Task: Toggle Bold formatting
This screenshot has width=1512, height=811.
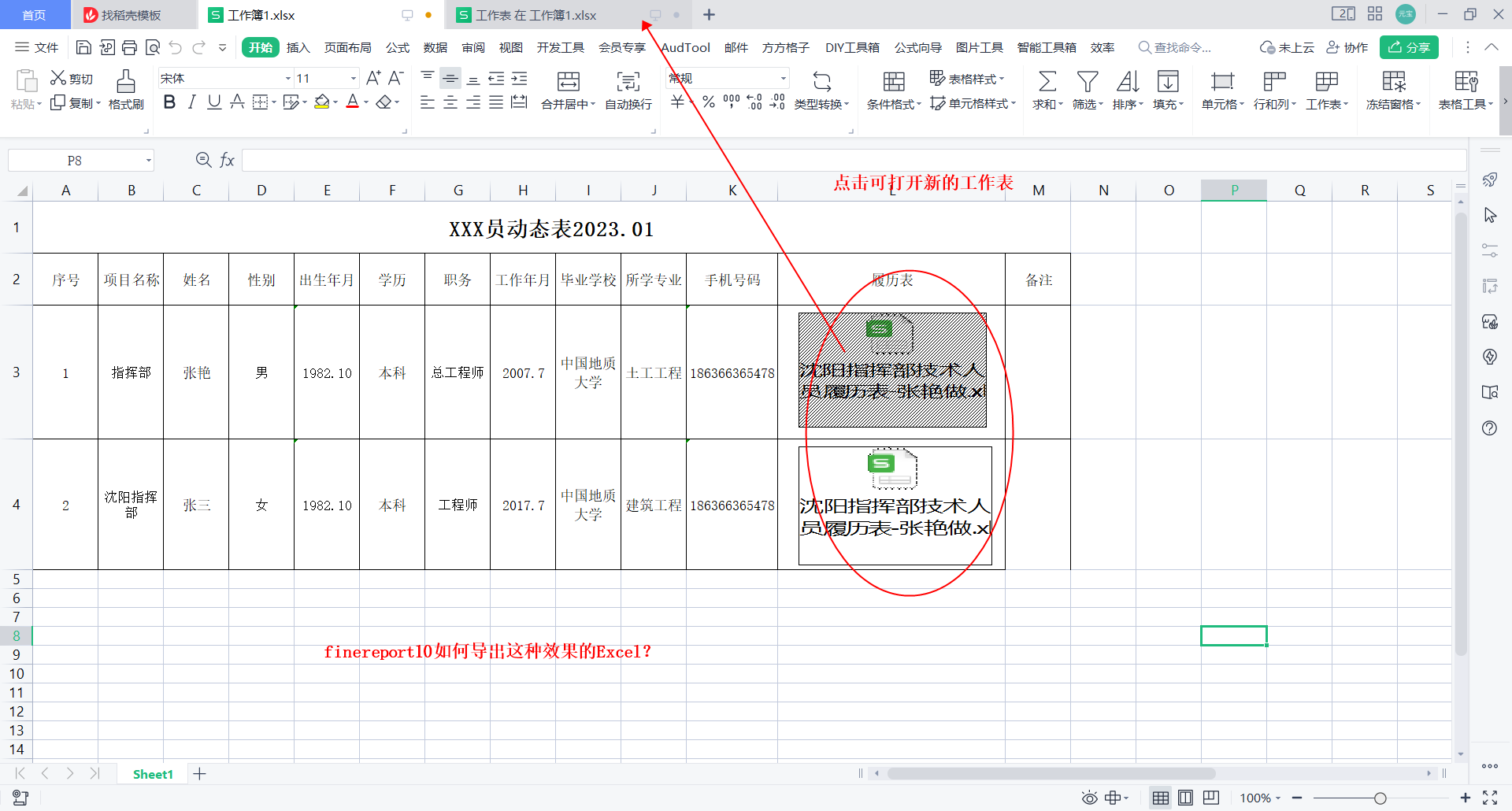Action: point(169,102)
